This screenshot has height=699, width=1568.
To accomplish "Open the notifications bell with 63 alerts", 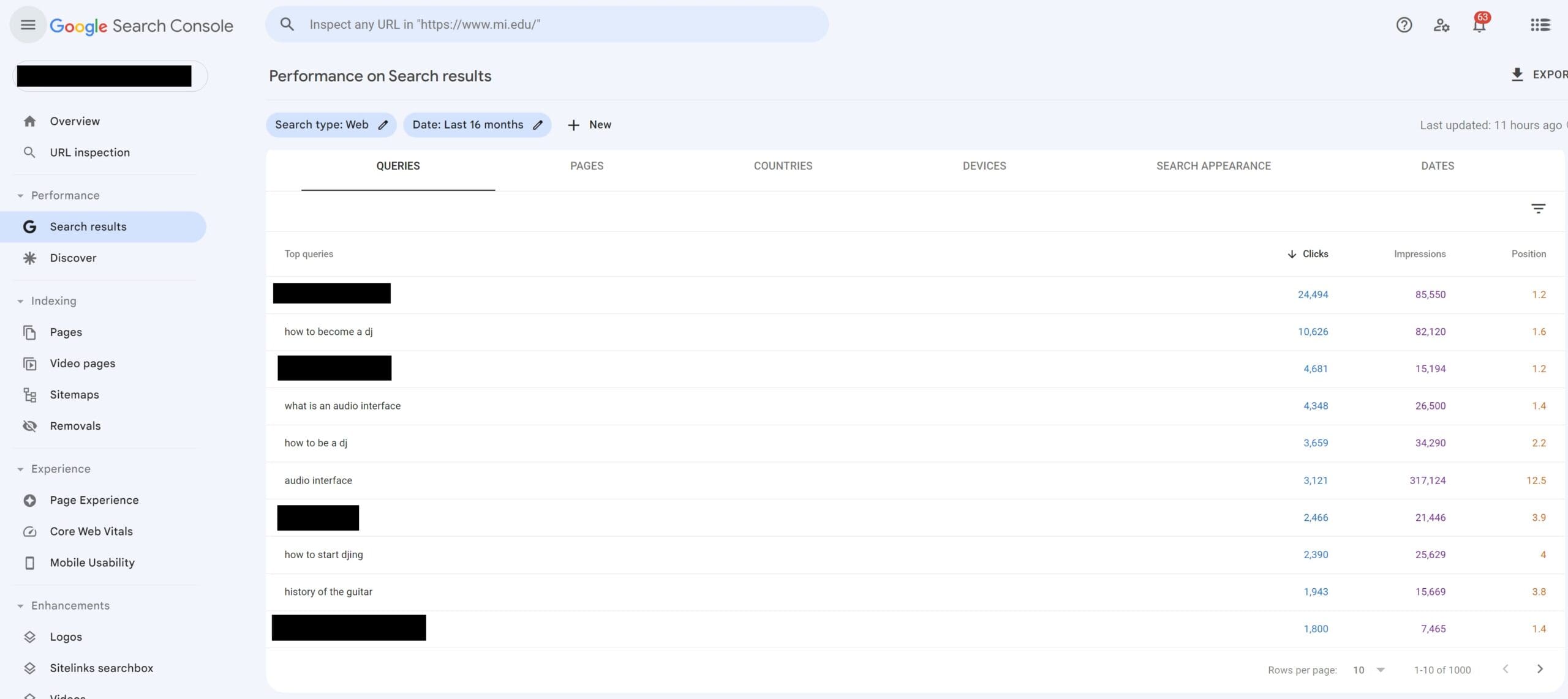I will click(x=1479, y=25).
